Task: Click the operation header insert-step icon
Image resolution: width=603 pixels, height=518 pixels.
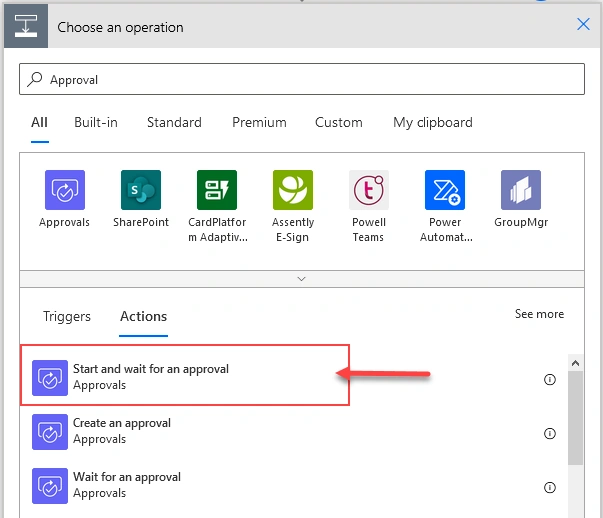Action: click(26, 26)
